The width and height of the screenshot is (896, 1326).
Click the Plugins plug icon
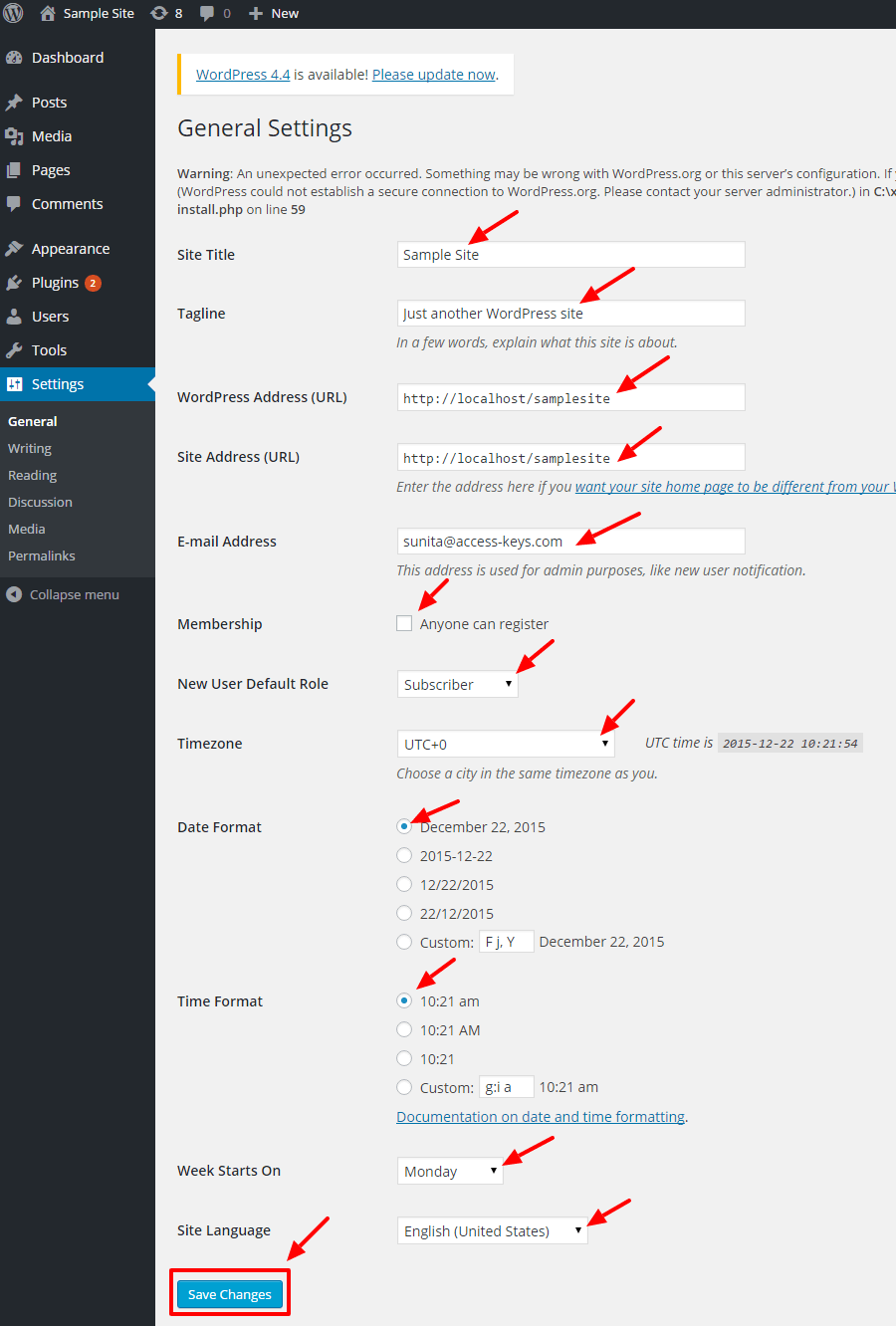[14, 283]
